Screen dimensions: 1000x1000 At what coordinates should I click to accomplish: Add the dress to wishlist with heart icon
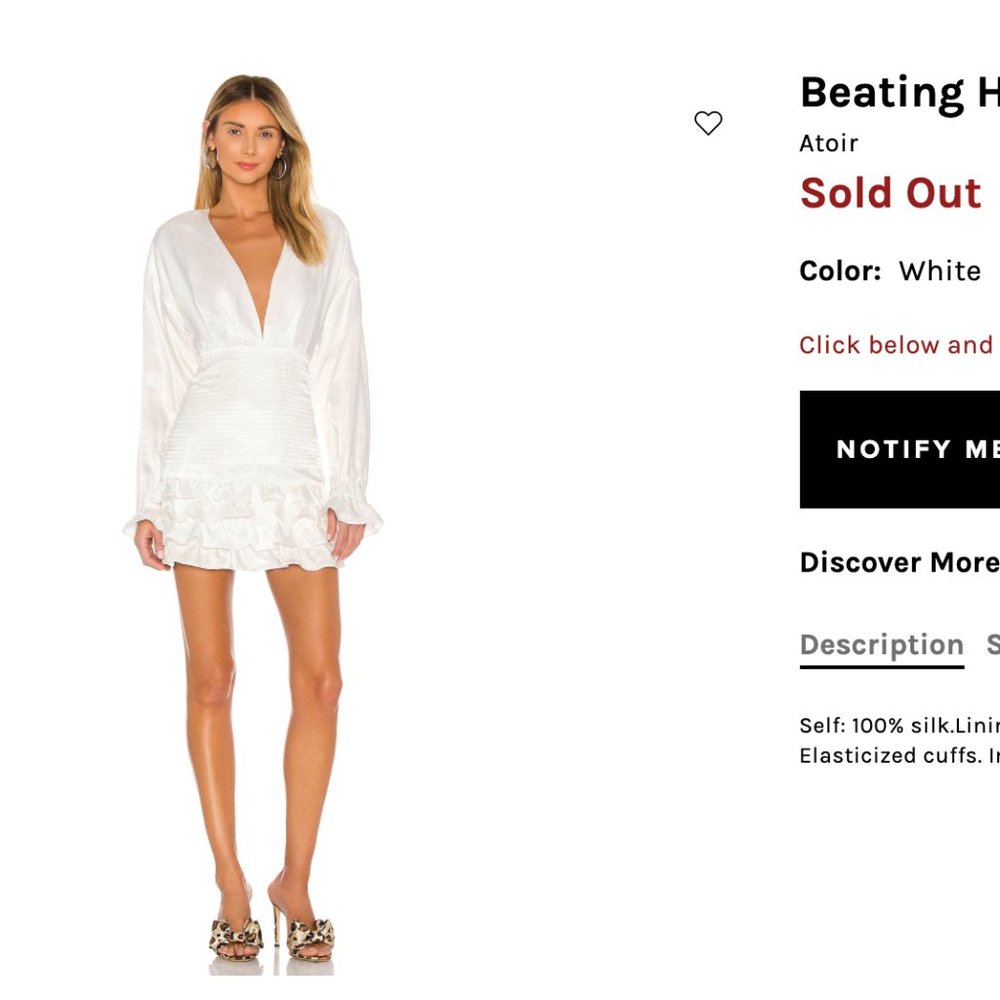pyautogui.click(x=708, y=123)
